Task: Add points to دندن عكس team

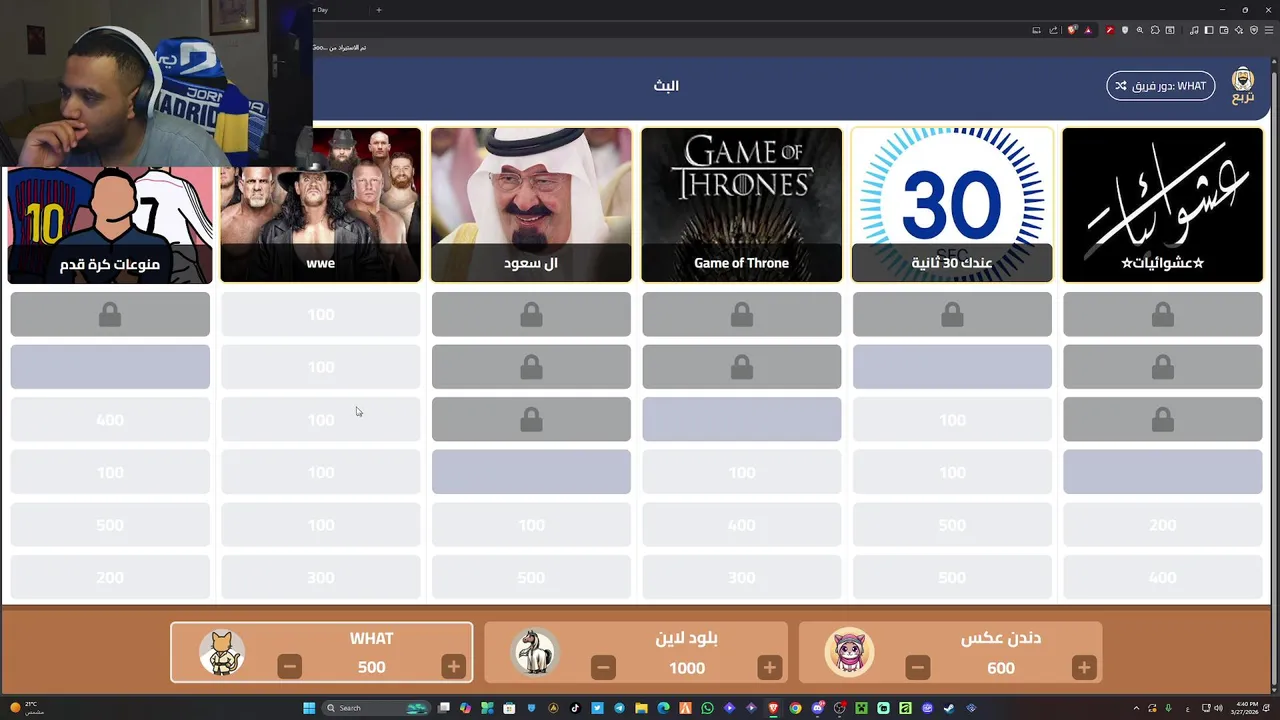Action: (x=1083, y=667)
